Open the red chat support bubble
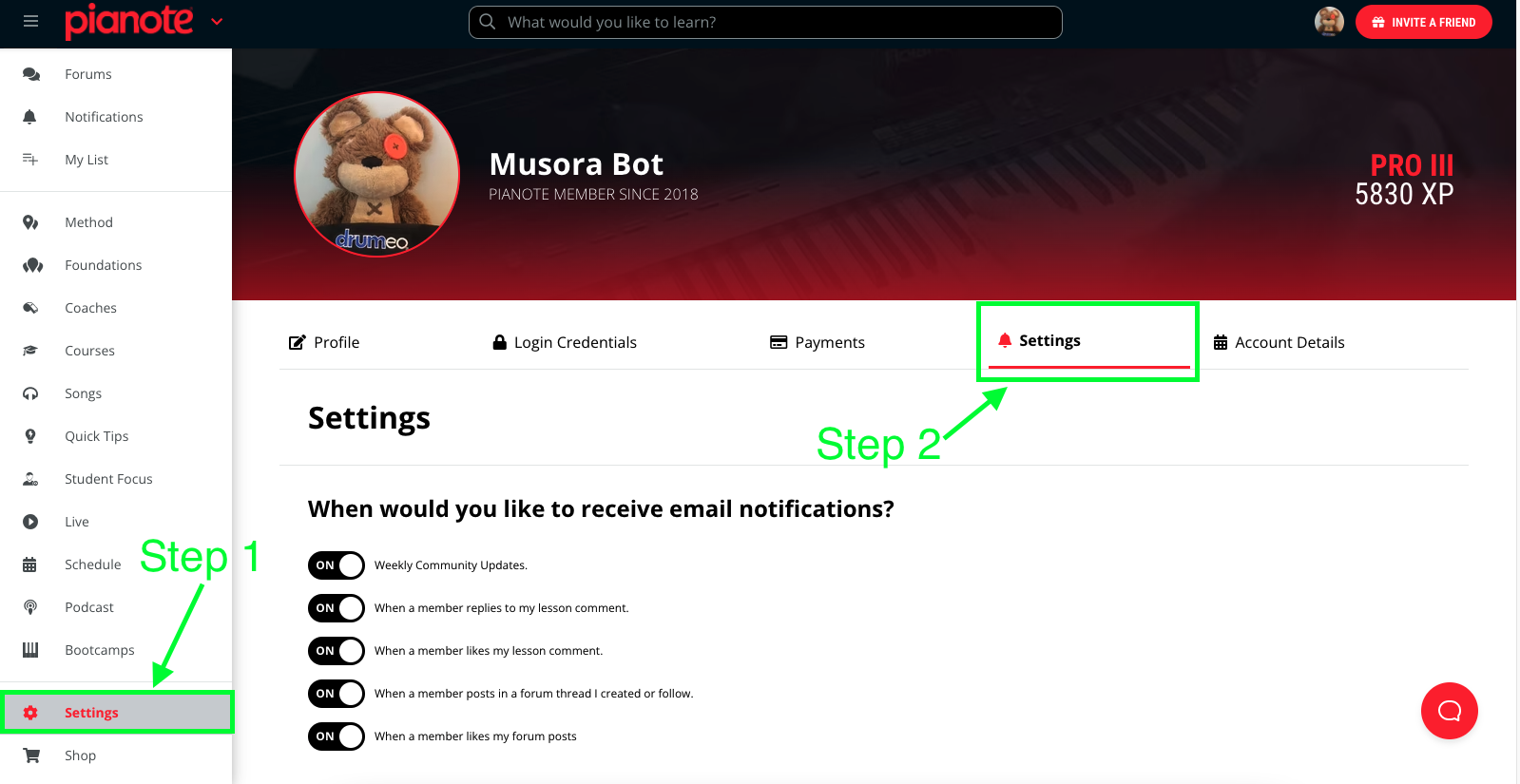Image resolution: width=1520 pixels, height=784 pixels. click(x=1449, y=711)
